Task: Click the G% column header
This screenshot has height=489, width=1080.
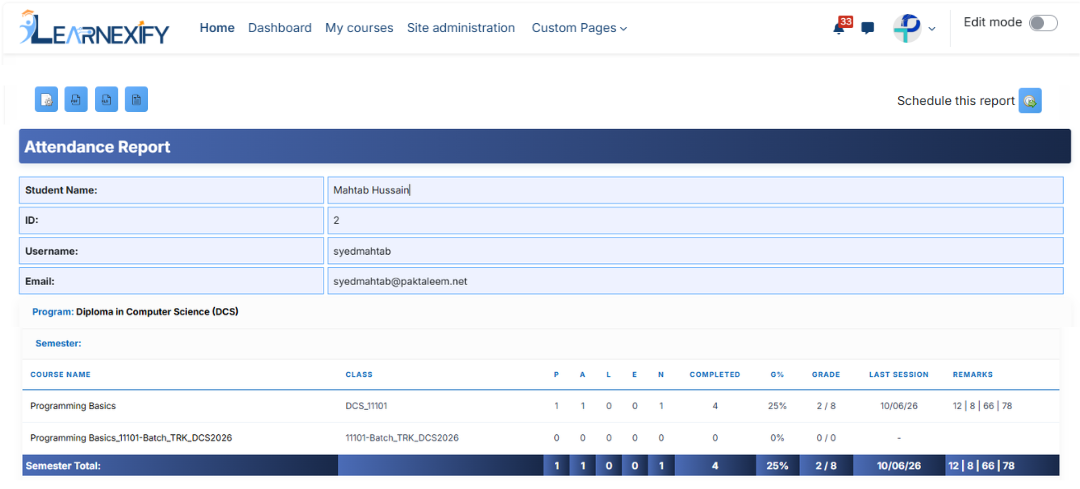Action: pos(778,375)
